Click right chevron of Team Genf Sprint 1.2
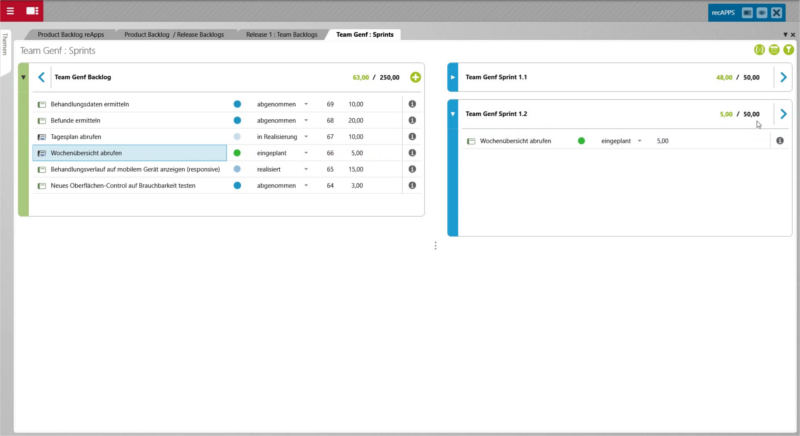The height and width of the screenshot is (436, 800). click(x=783, y=114)
